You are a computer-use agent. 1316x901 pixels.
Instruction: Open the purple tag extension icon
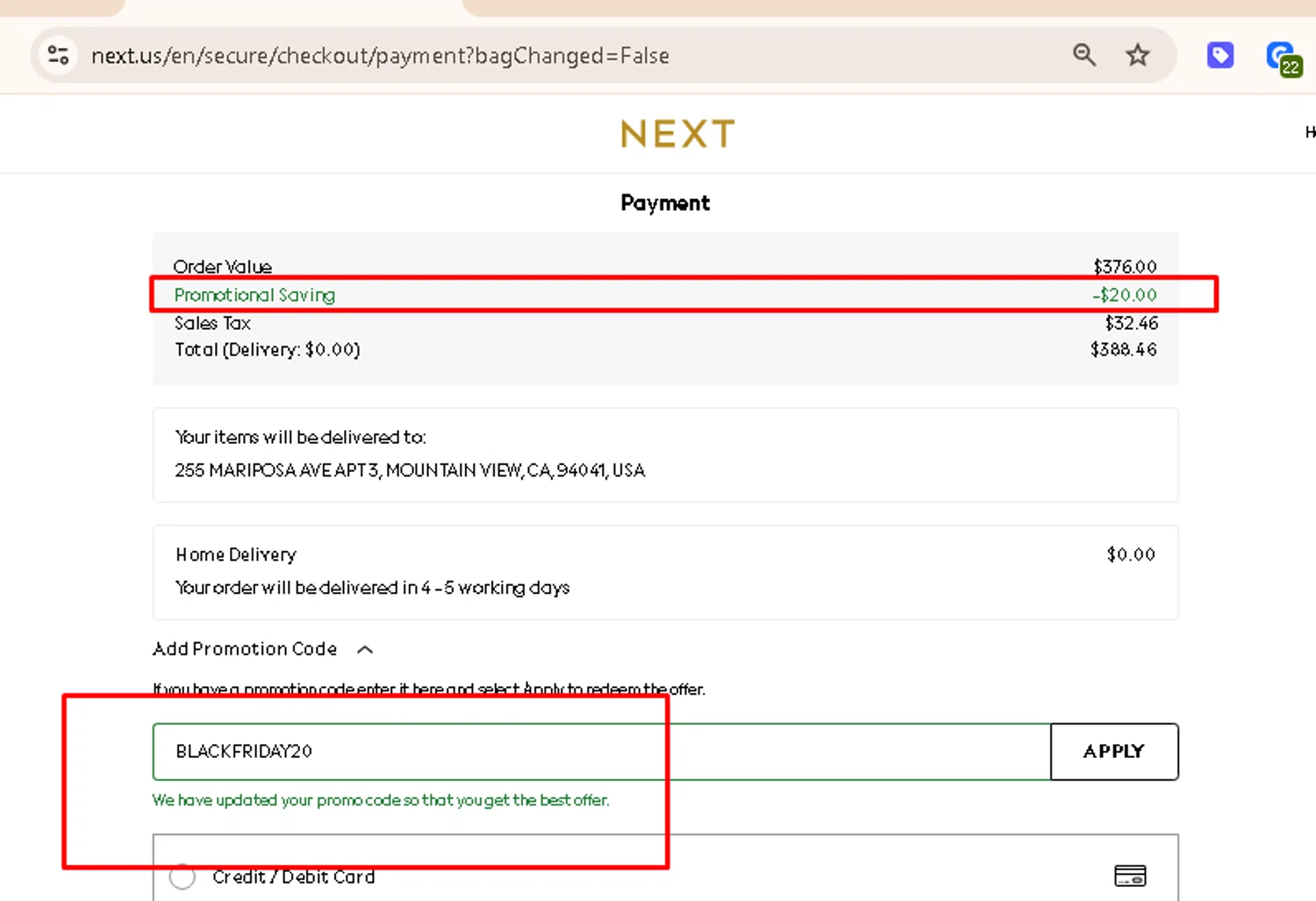(x=1219, y=55)
